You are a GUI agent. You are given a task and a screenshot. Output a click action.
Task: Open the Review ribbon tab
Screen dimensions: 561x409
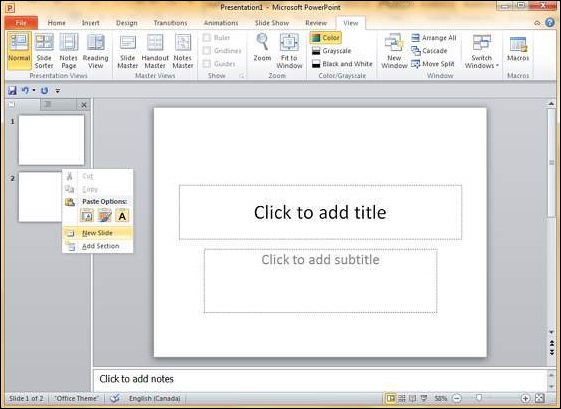click(x=316, y=23)
